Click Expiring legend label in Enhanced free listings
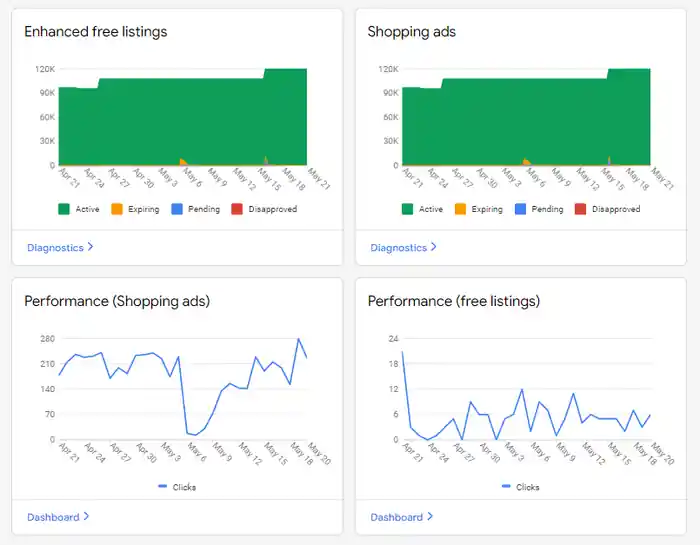 (143, 209)
